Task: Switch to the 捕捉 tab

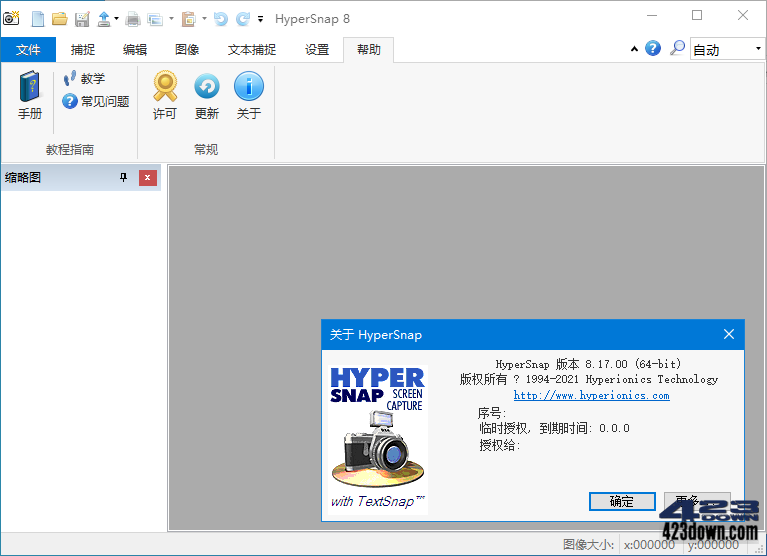Action: click(x=83, y=49)
